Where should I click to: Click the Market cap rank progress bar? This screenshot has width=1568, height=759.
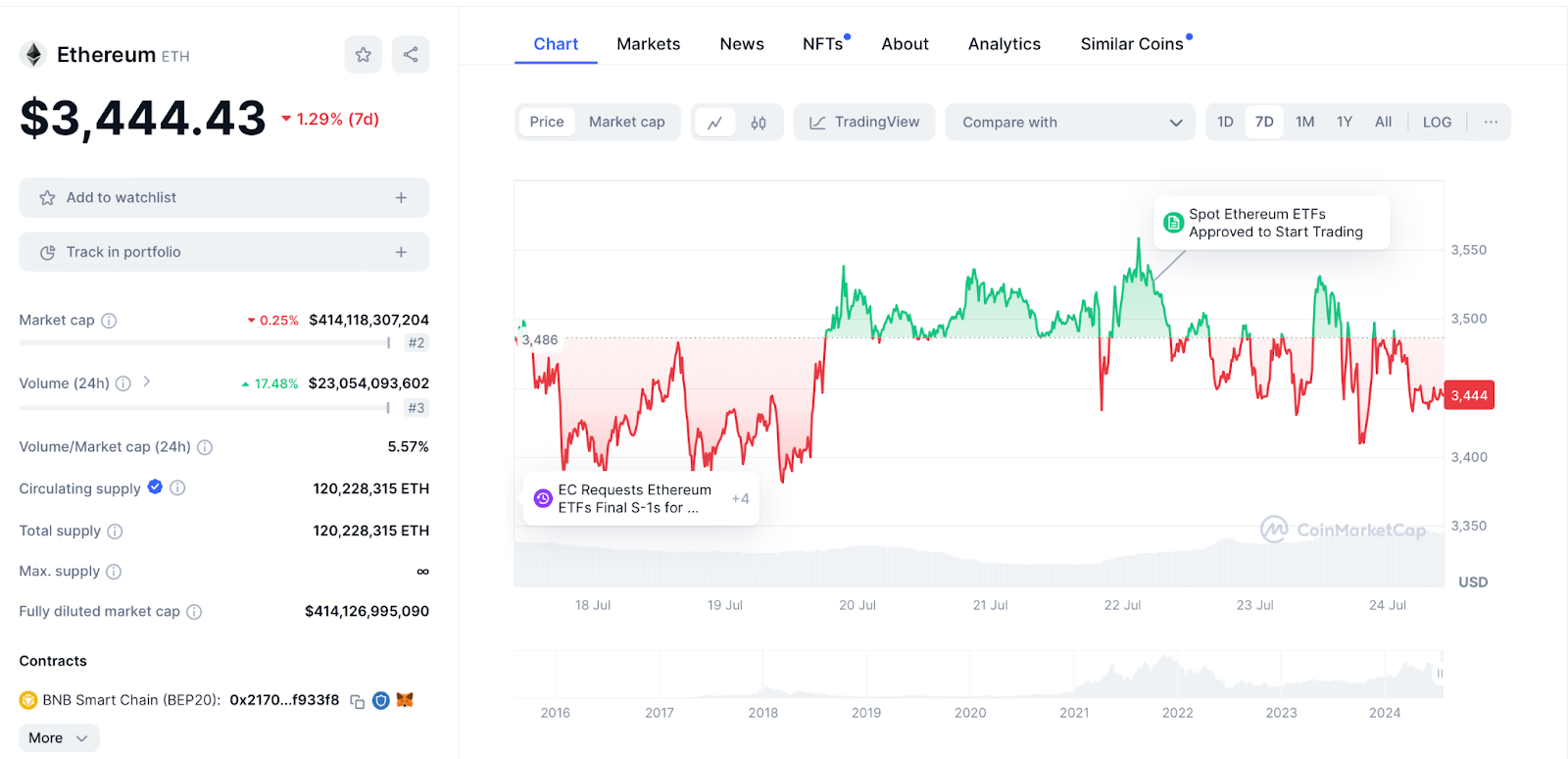(x=205, y=343)
